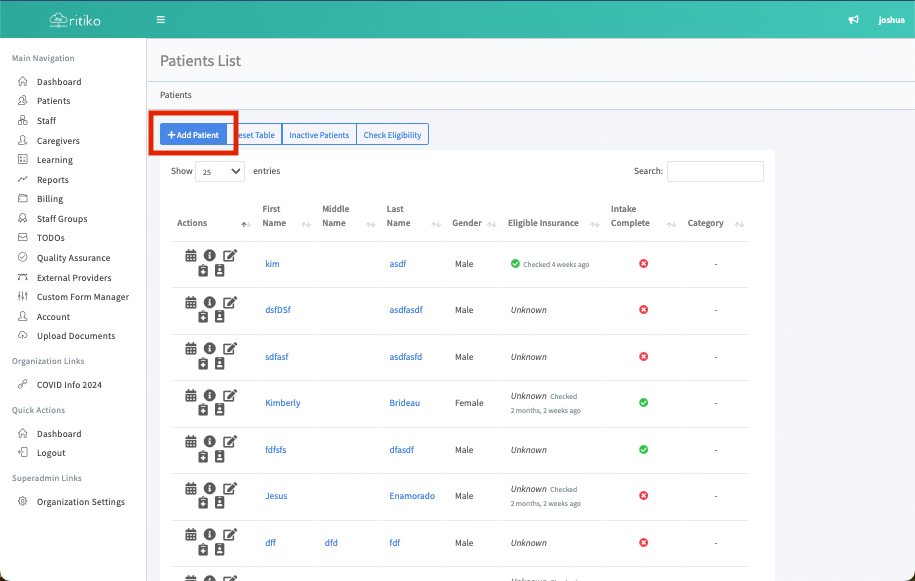This screenshot has width=915, height=581.
Task: Open the ID badge icon for Jesus Enamorado
Action: (219, 503)
